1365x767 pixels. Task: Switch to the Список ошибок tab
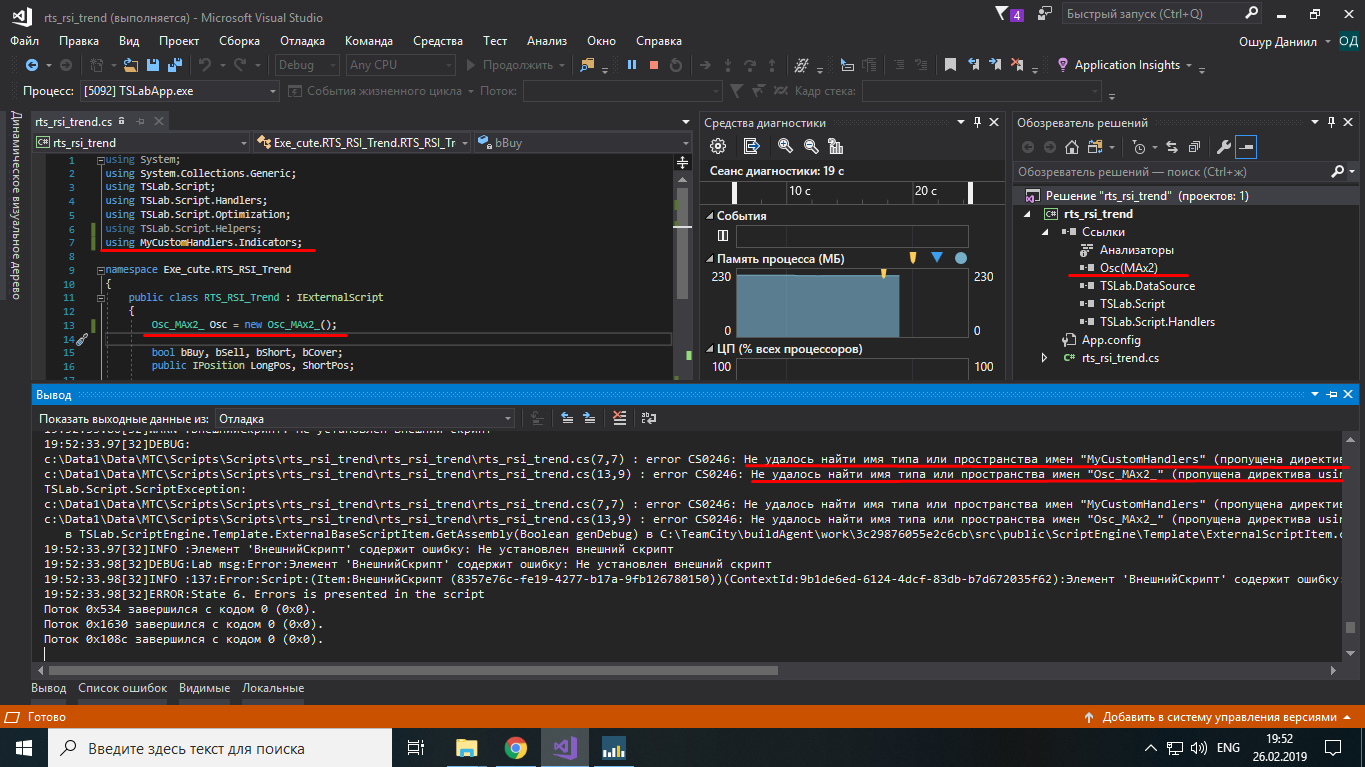pos(122,688)
